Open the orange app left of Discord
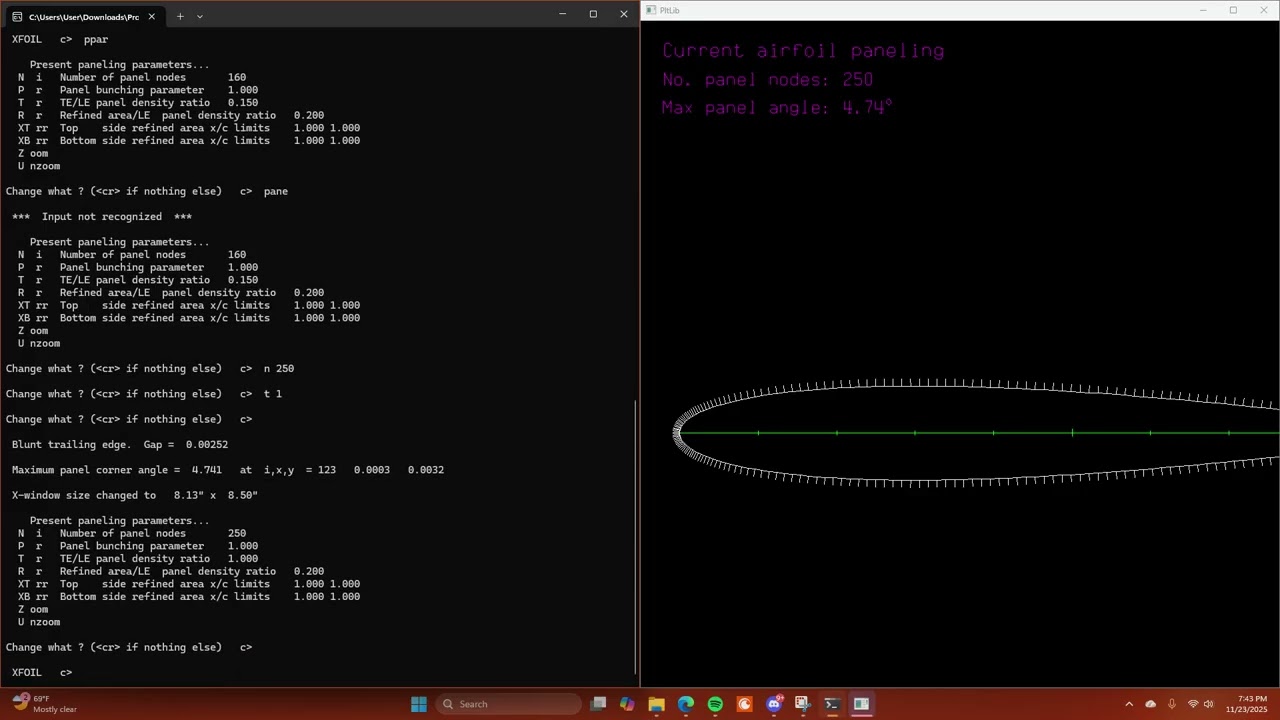Image resolution: width=1280 pixels, height=720 pixels. [744, 704]
